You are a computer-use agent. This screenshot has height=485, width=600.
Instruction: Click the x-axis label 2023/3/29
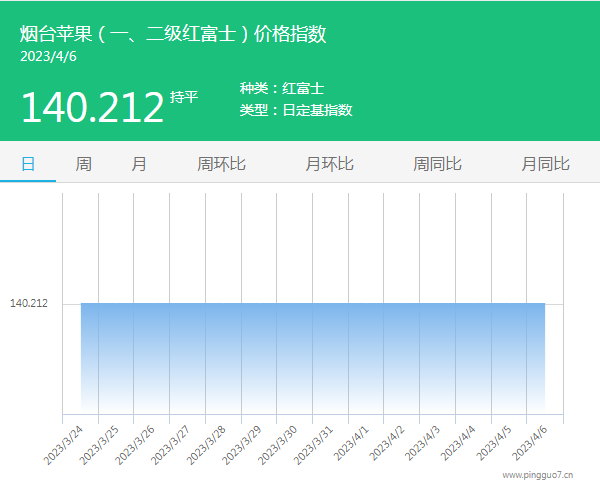click(242, 445)
